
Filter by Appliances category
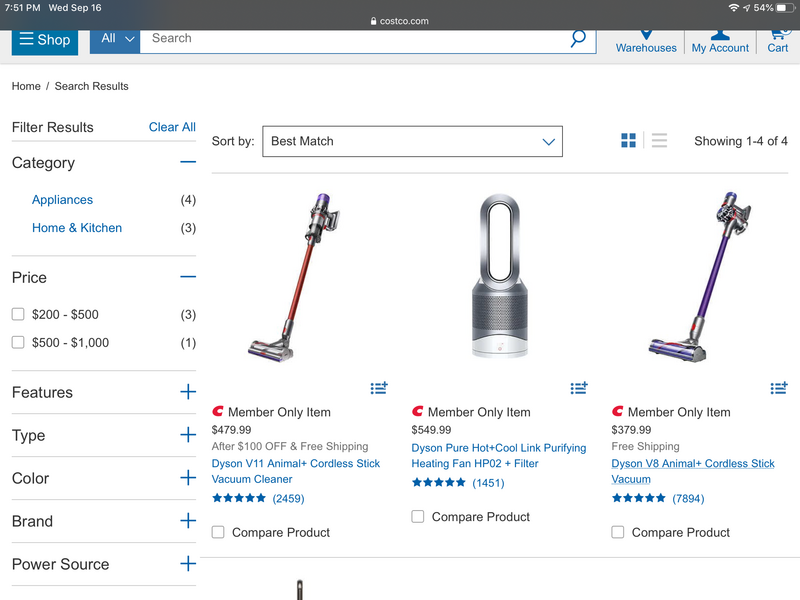point(62,199)
